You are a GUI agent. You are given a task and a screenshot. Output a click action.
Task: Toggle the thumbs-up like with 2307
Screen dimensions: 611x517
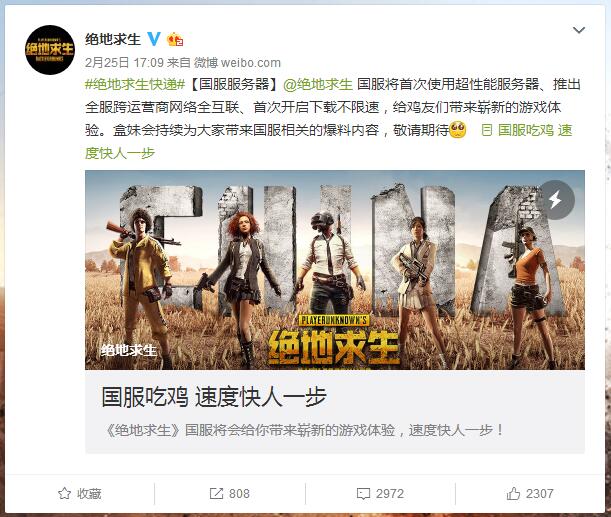click(x=530, y=494)
